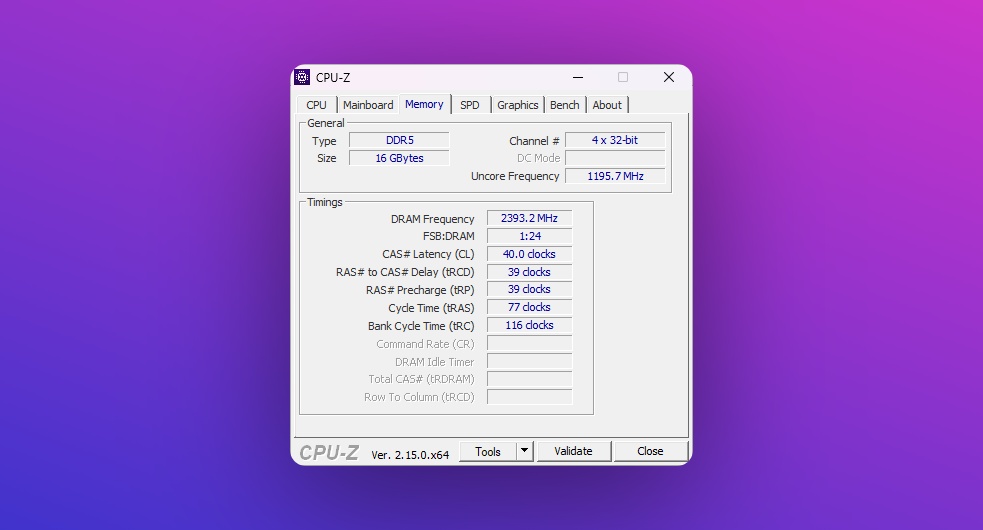The width and height of the screenshot is (983, 530).
Task: Click the Tools button
Action: click(488, 452)
